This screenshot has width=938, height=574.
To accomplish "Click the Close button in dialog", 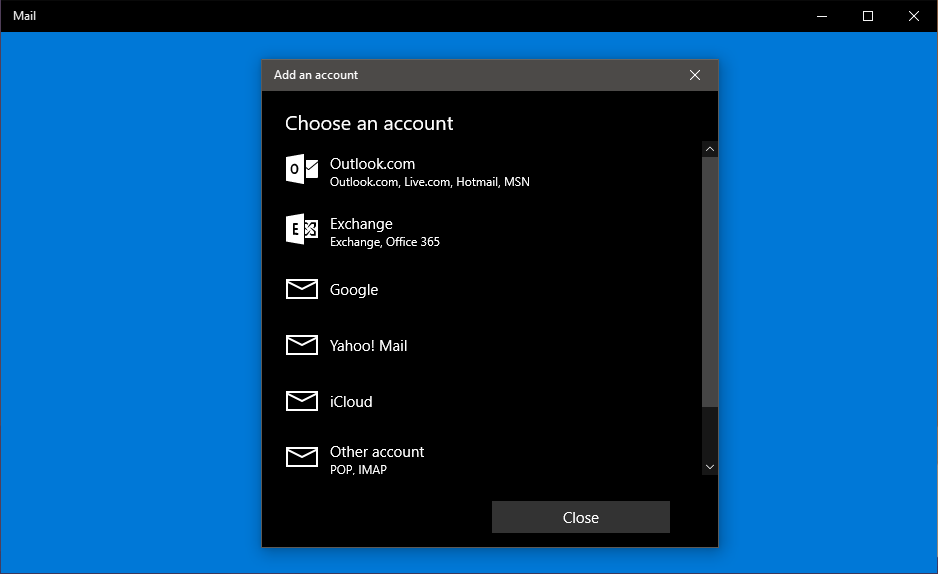I will [580, 517].
